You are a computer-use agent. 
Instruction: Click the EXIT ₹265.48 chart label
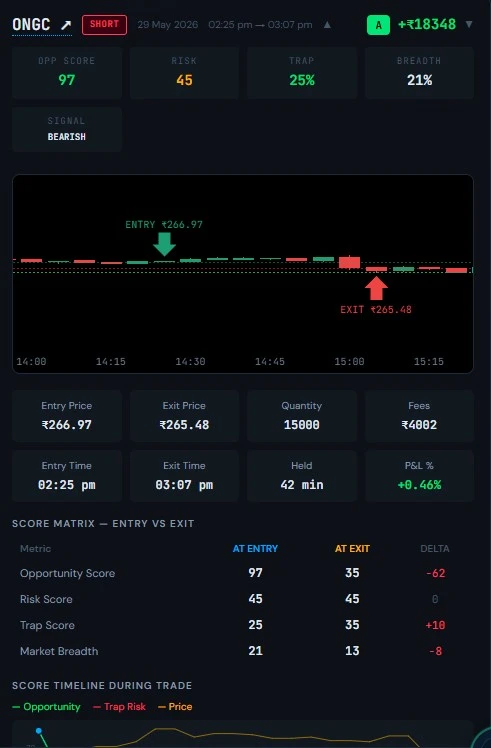(376, 310)
